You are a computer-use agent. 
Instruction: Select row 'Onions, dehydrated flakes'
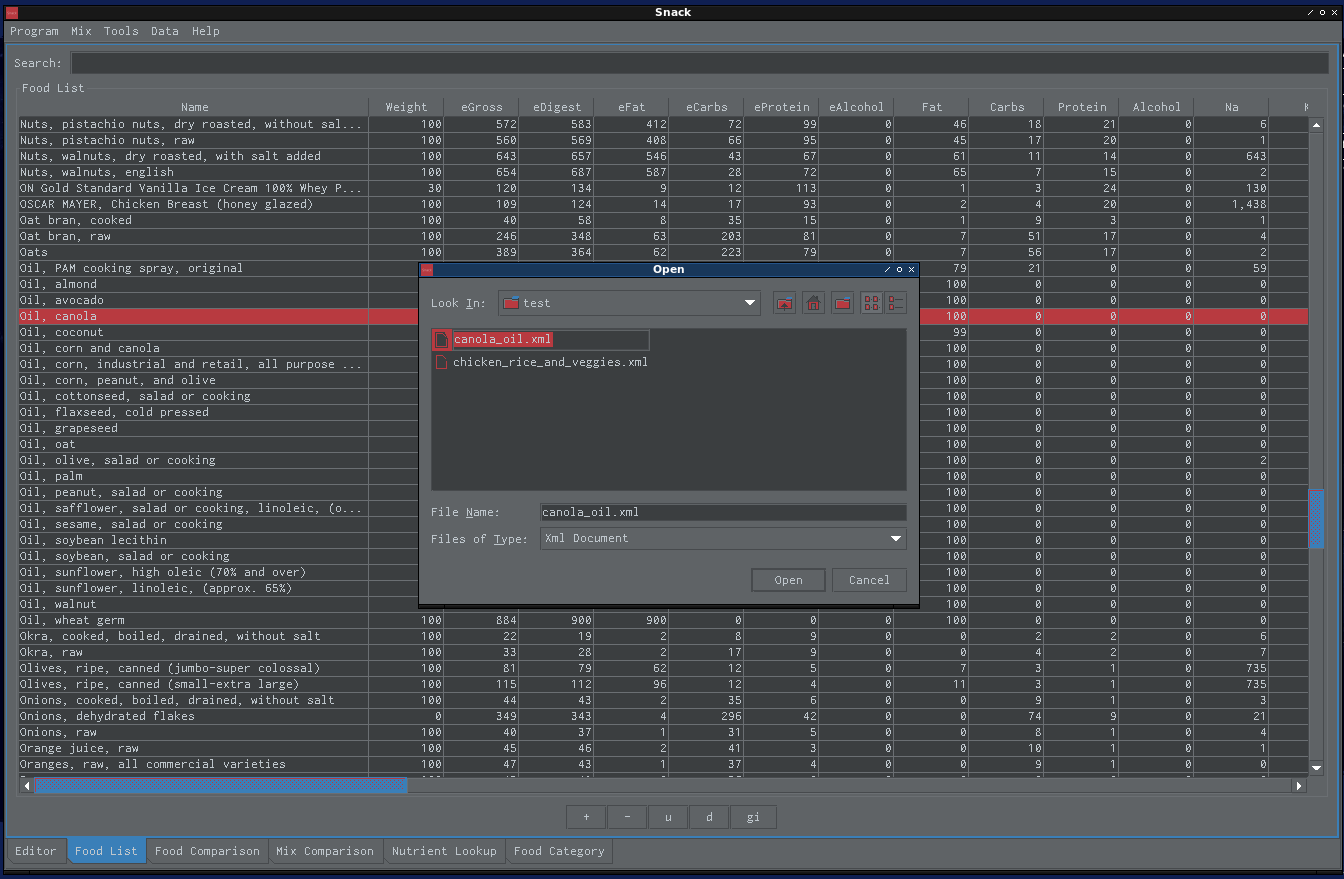[x=664, y=716]
